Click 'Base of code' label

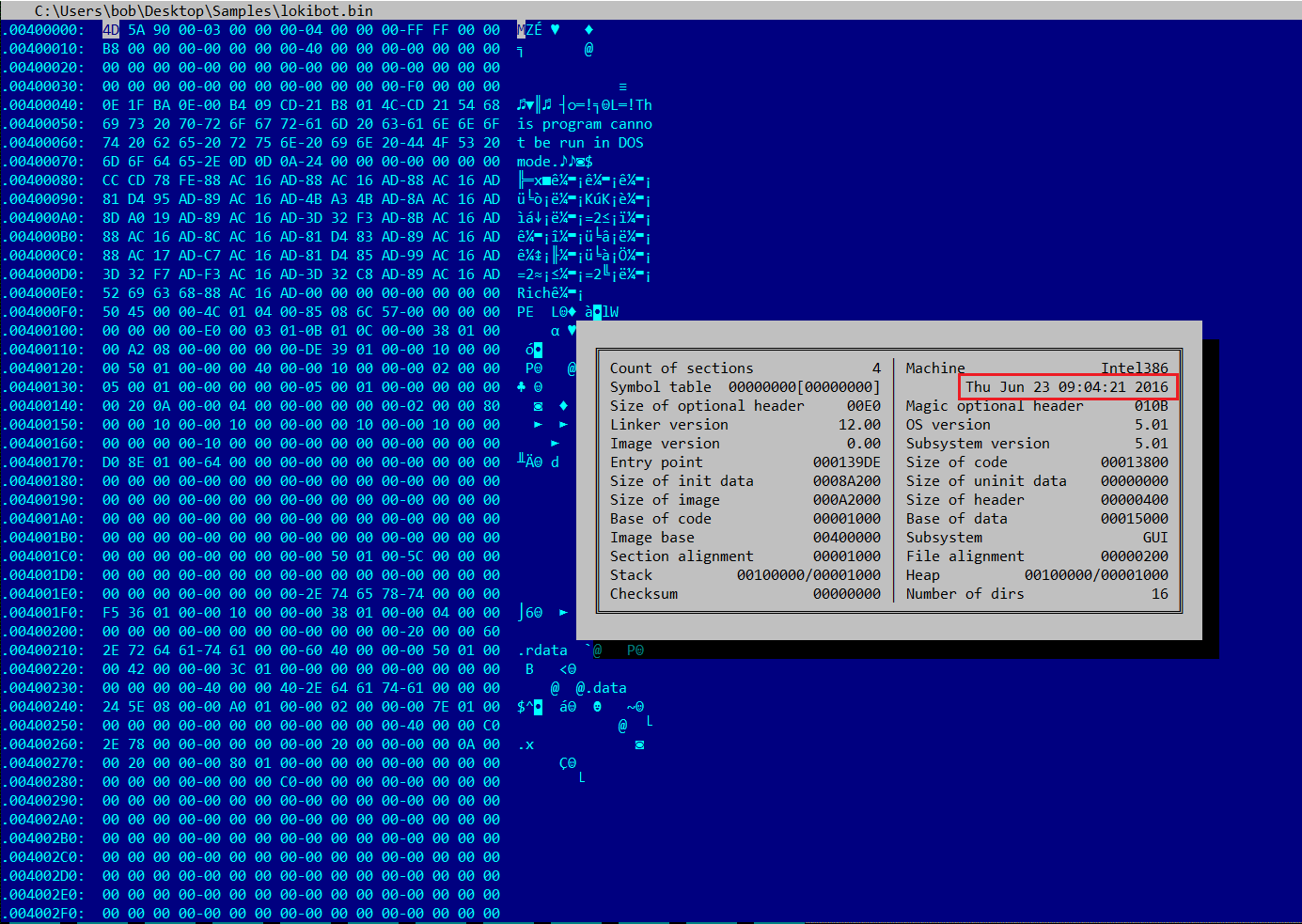660,519
